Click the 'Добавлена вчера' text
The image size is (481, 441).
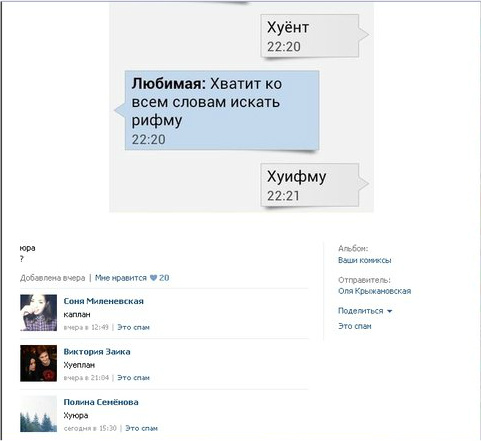(x=52, y=278)
